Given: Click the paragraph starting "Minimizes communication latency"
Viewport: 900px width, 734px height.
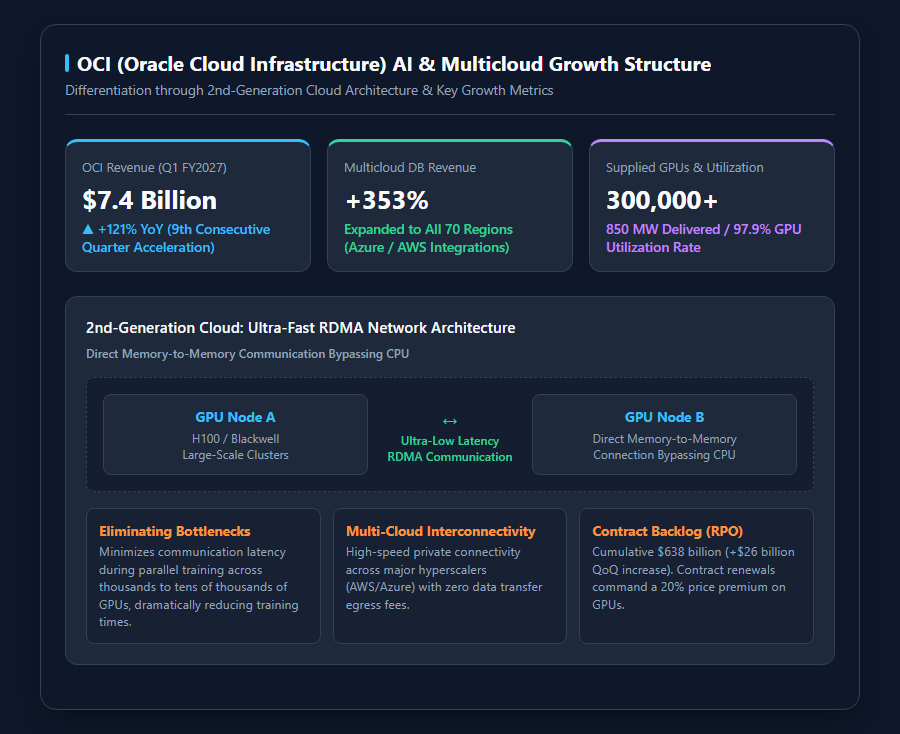Looking at the screenshot, I should click(199, 587).
